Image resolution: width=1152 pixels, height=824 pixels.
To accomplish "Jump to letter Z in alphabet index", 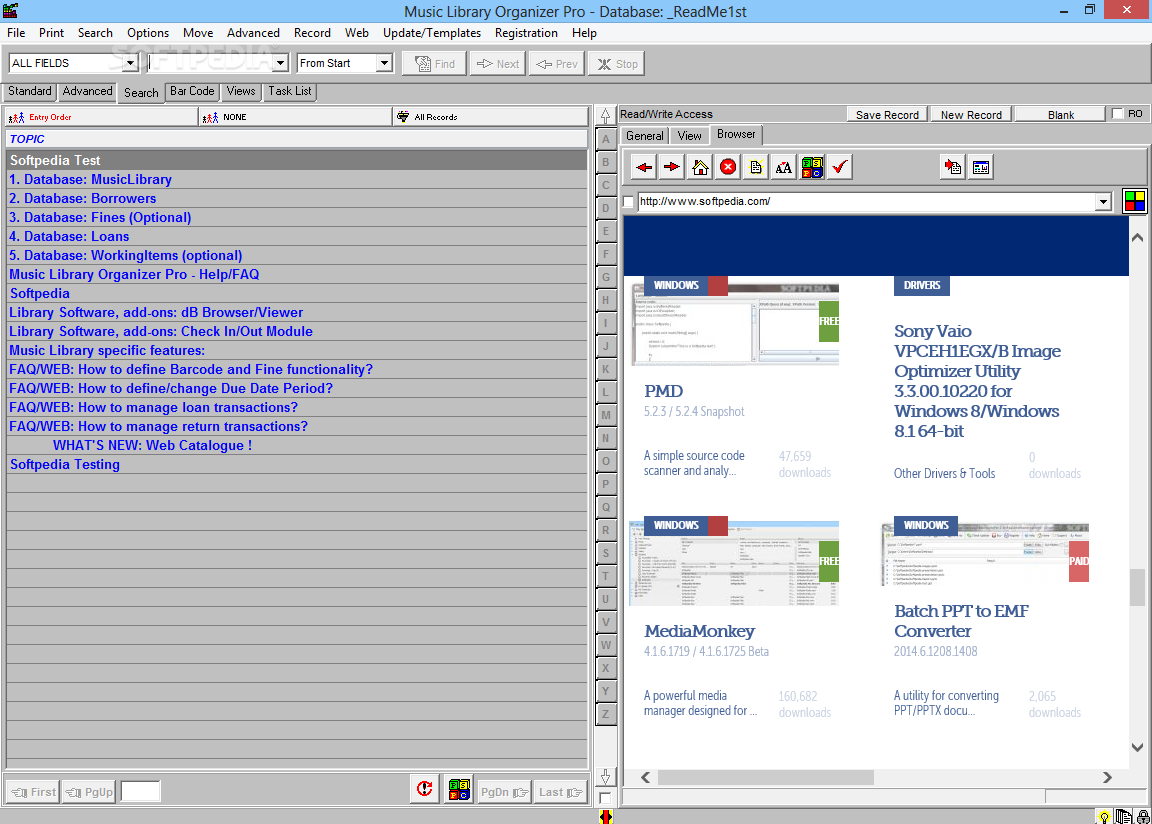I will [x=605, y=714].
